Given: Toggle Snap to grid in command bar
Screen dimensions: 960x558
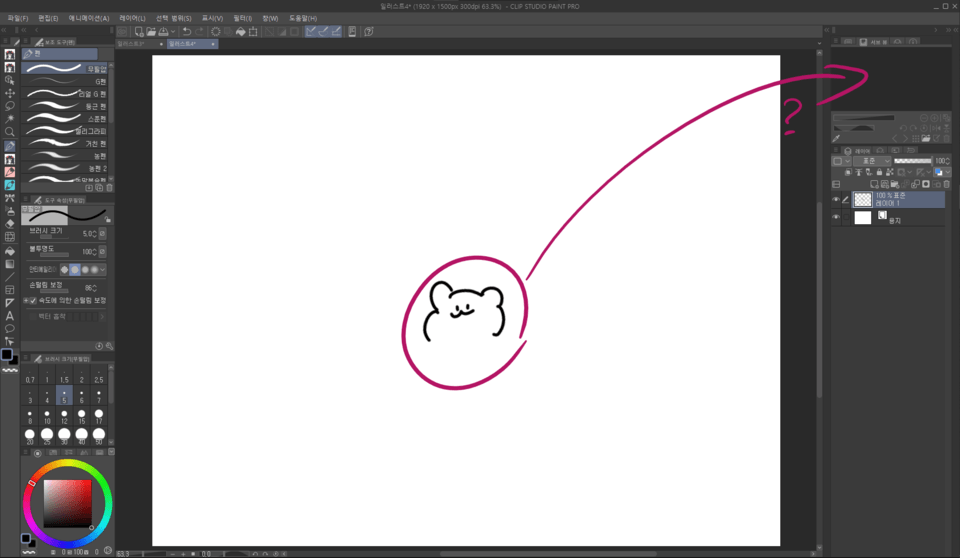Looking at the screenshot, I should [x=337, y=31].
